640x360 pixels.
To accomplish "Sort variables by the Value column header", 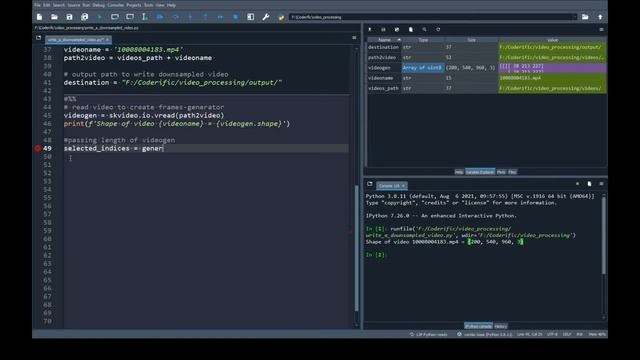I will [x=553, y=40].
